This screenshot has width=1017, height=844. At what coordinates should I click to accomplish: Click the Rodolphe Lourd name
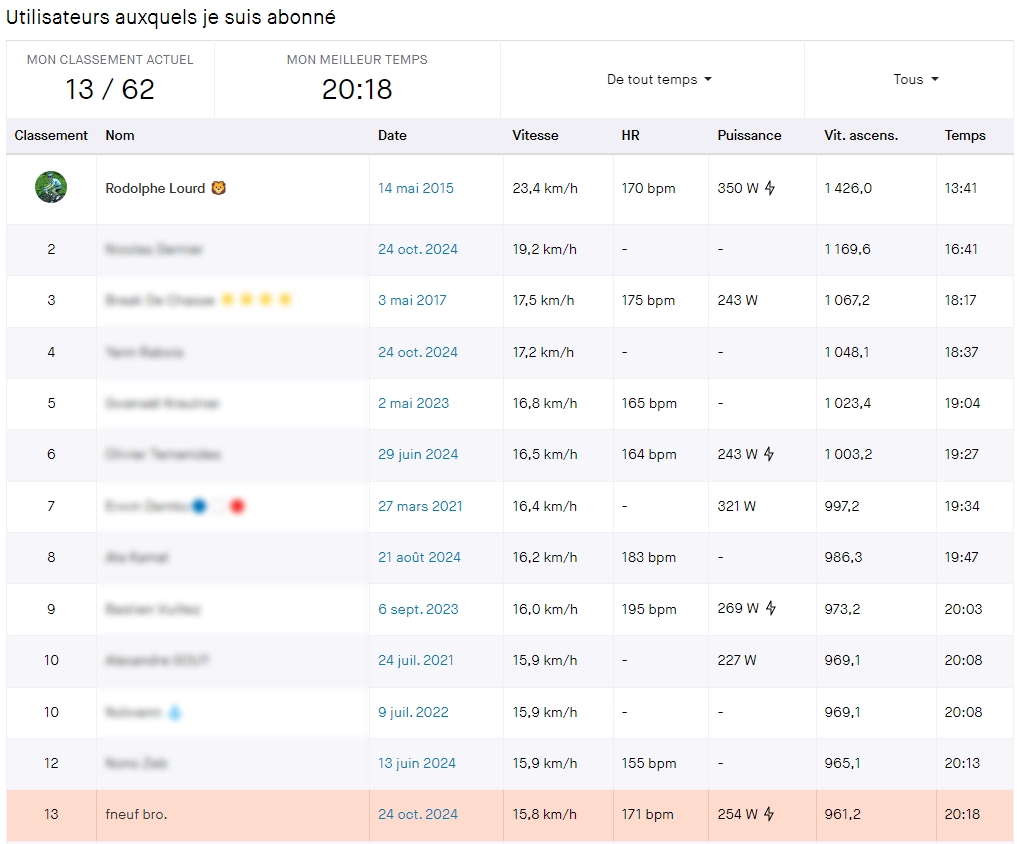tap(155, 188)
